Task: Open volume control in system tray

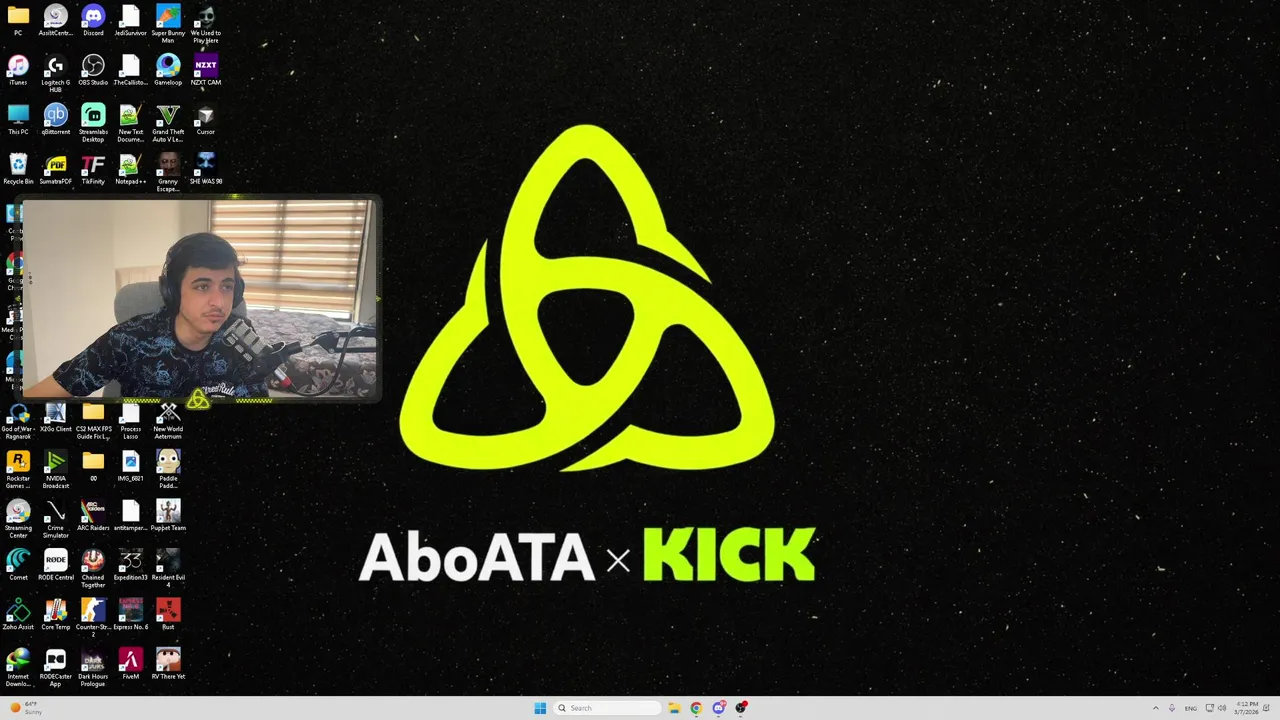Action: click(x=1222, y=708)
